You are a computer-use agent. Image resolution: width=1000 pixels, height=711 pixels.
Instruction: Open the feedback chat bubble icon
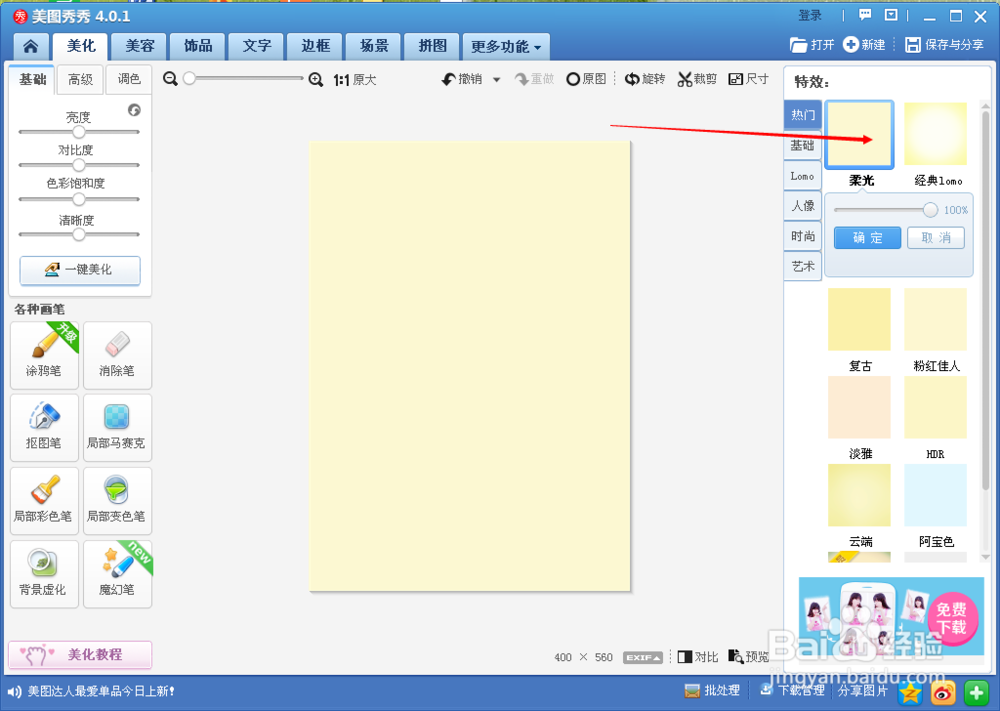tap(865, 15)
